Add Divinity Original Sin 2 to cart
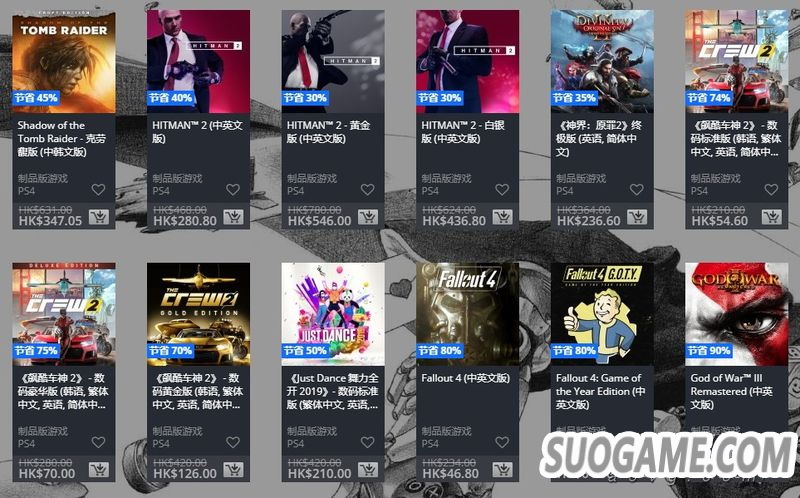Viewport: 800px width, 498px height. [x=637, y=217]
